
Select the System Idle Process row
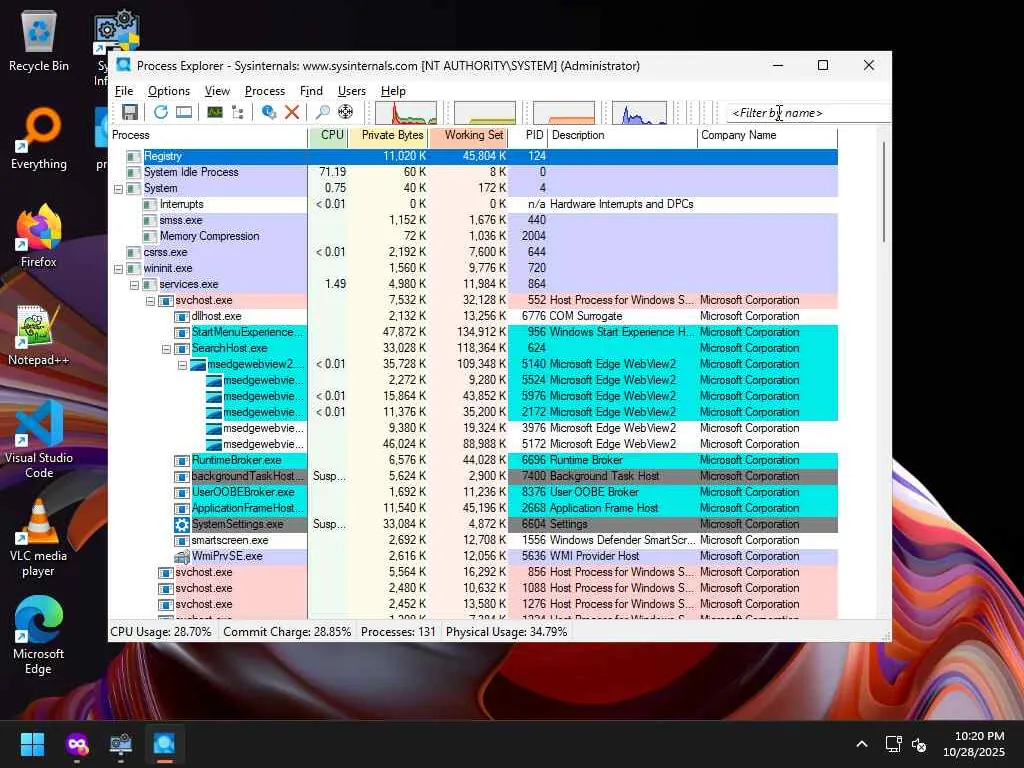[474, 172]
